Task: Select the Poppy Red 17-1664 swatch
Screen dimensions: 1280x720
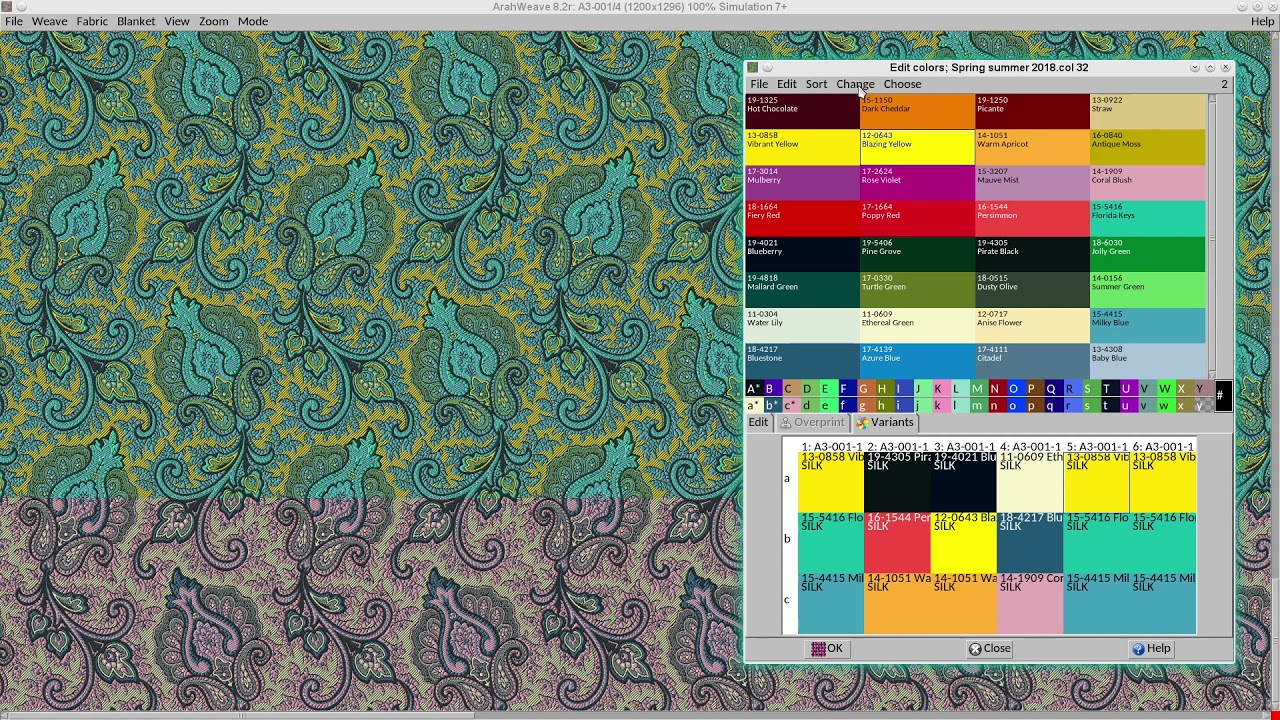Action: point(917,218)
